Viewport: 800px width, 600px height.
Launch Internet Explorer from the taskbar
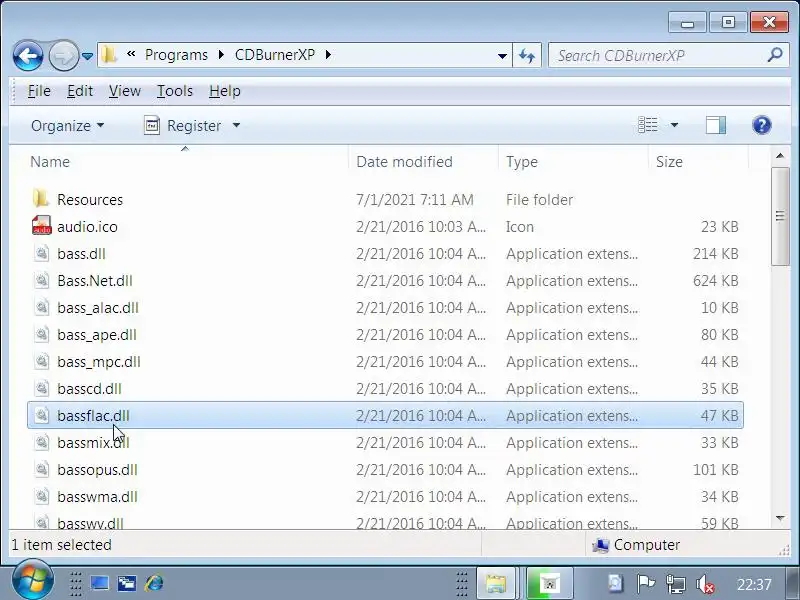pos(154,583)
